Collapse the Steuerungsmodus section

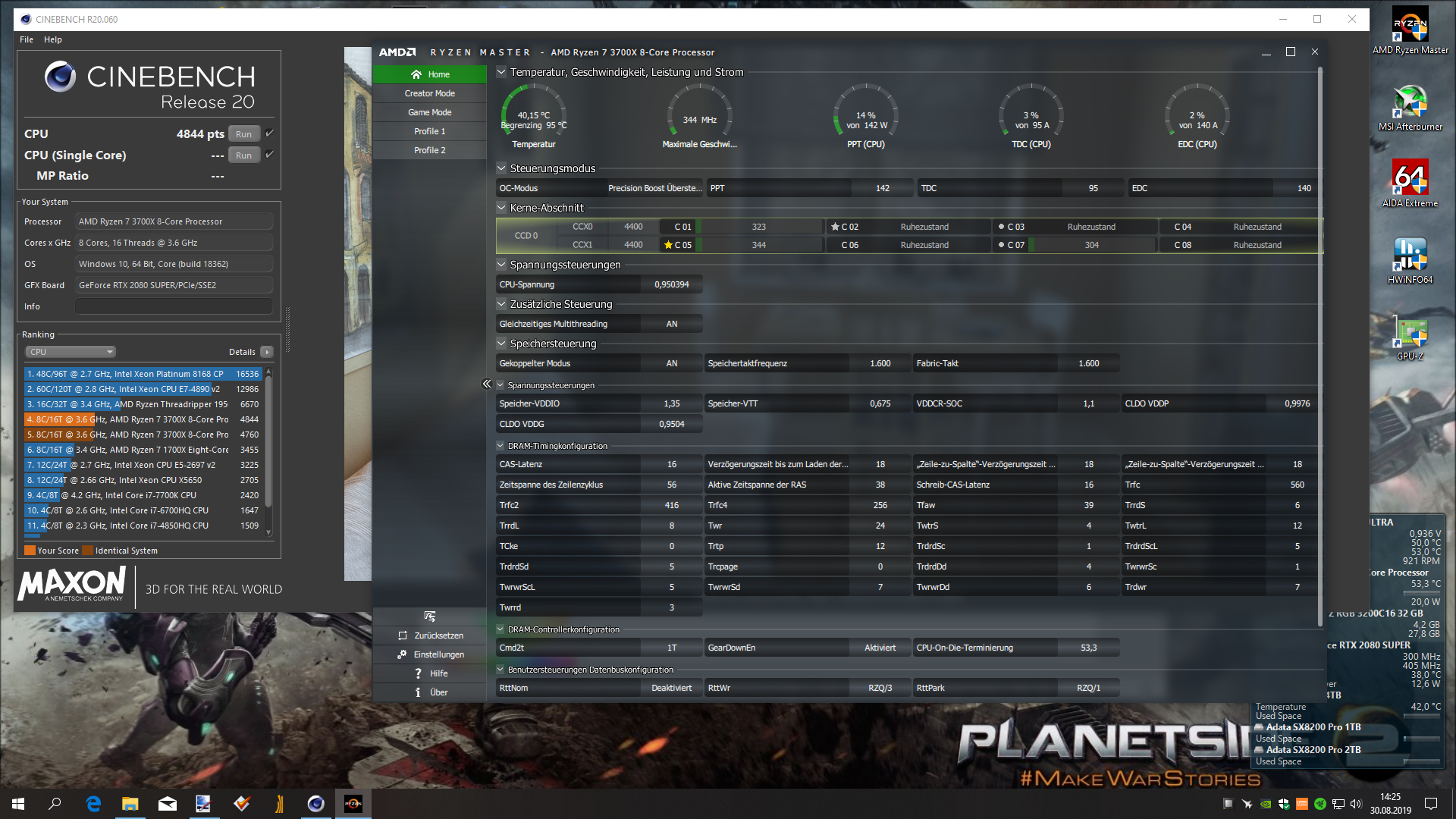[x=501, y=168]
